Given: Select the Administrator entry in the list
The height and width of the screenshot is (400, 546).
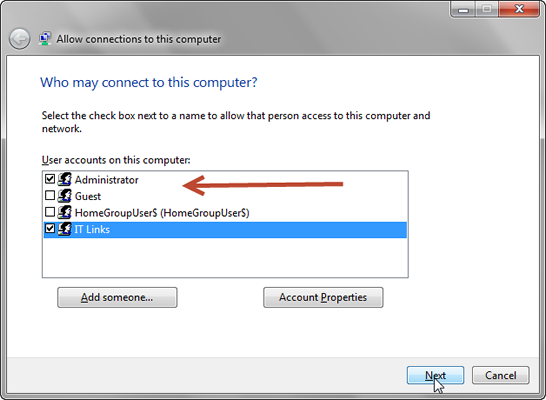Looking at the screenshot, I should coord(107,180).
